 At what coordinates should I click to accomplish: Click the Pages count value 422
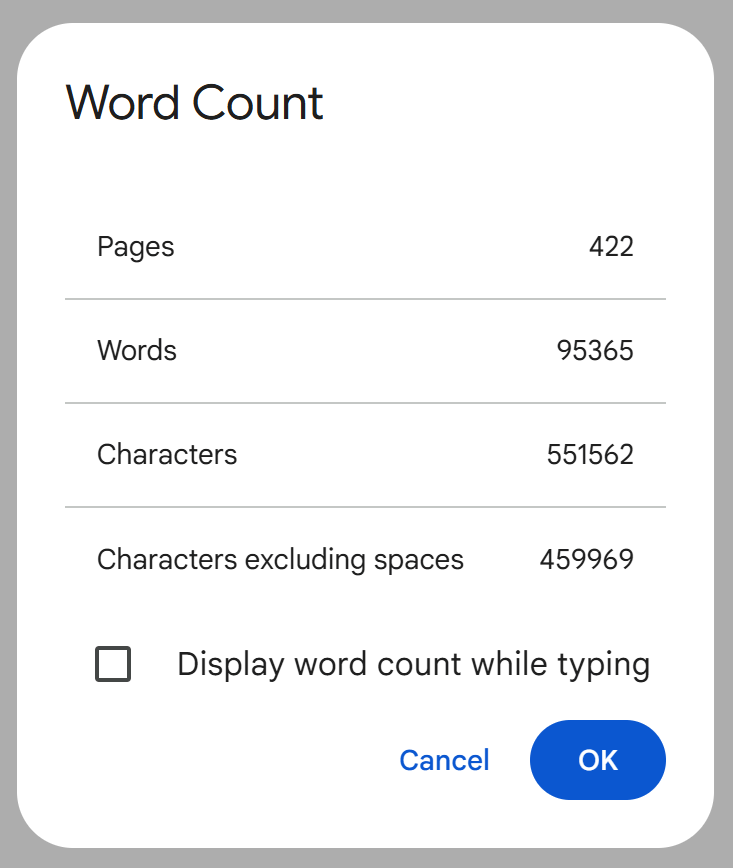(611, 247)
